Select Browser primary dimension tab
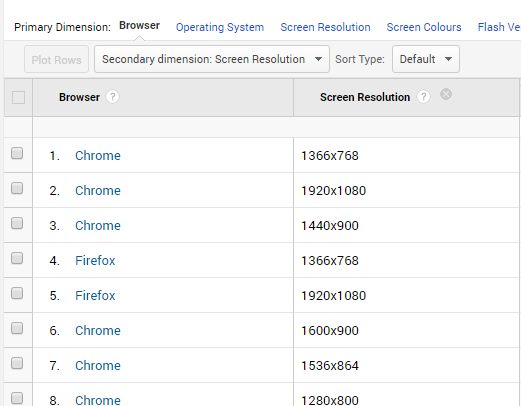Viewport: 521px width, 406px height. 139,25
